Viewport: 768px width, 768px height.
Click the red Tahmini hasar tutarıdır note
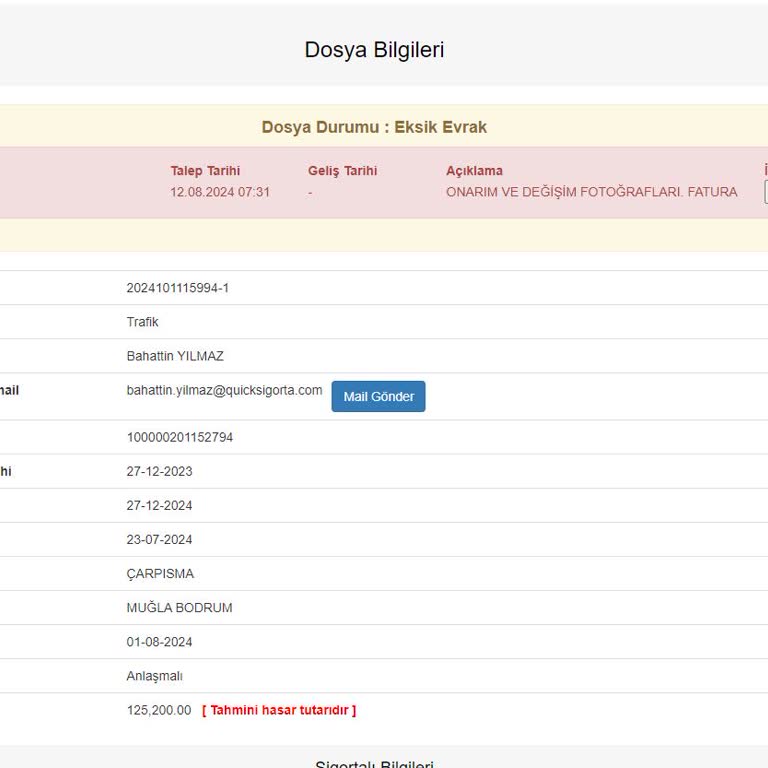(279, 710)
